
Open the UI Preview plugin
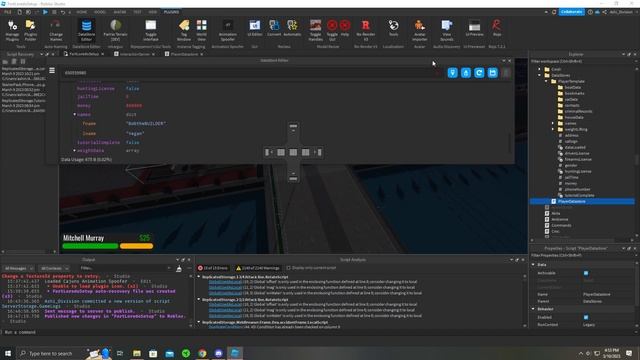coord(474,28)
